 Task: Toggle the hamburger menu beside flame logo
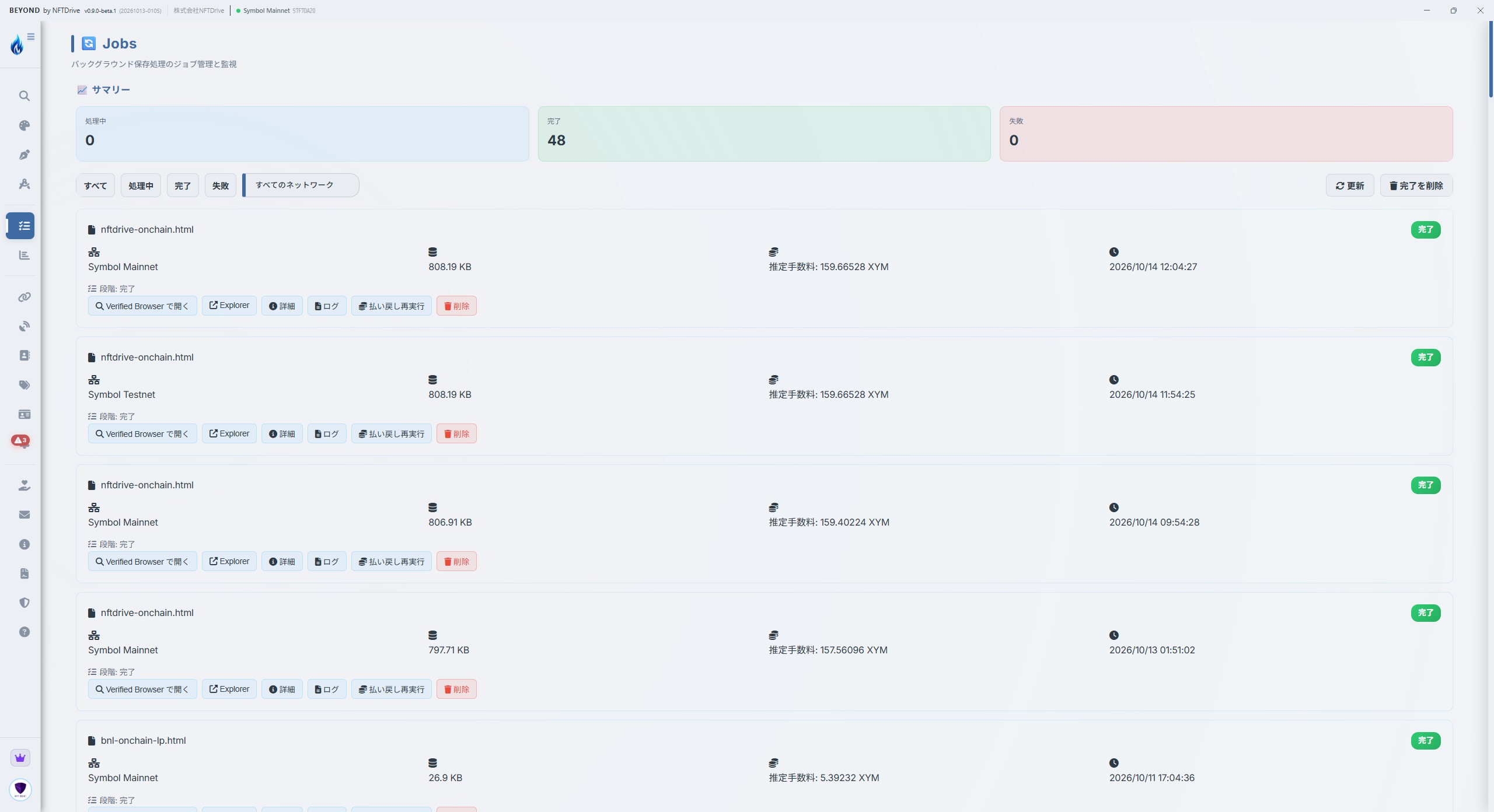(x=31, y=37)
